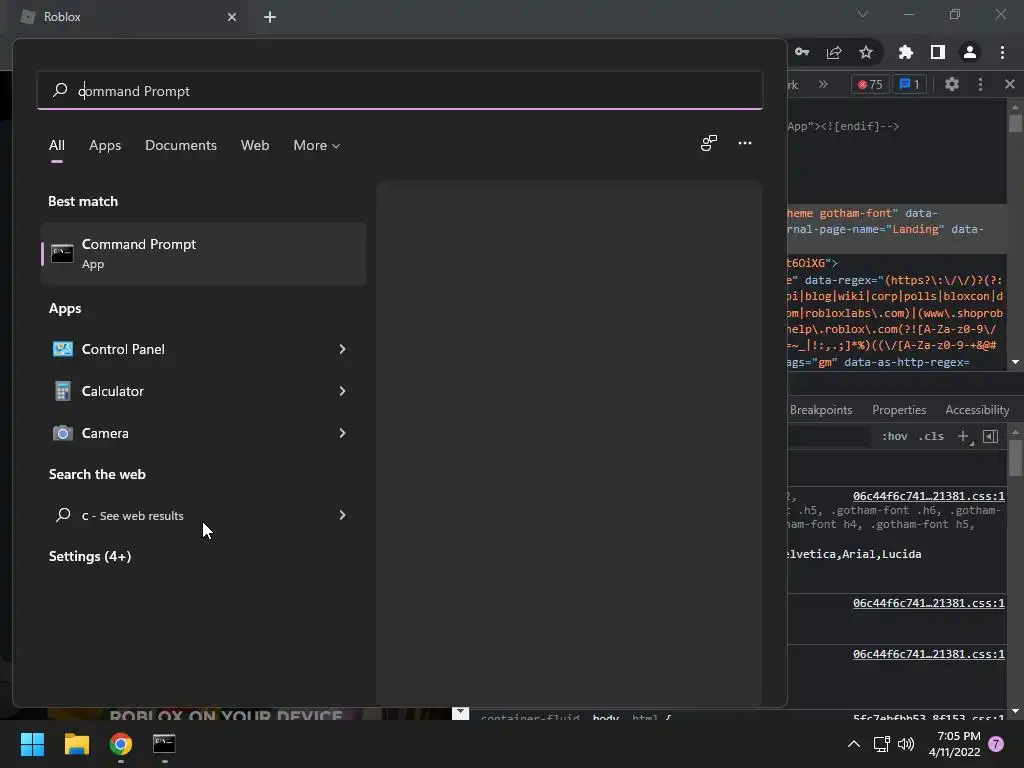Image resolution: width=1024 pixels, height=768 pixels.
Task: Open 5fc7ebfbb53 css source link
Action: point(929,718)
